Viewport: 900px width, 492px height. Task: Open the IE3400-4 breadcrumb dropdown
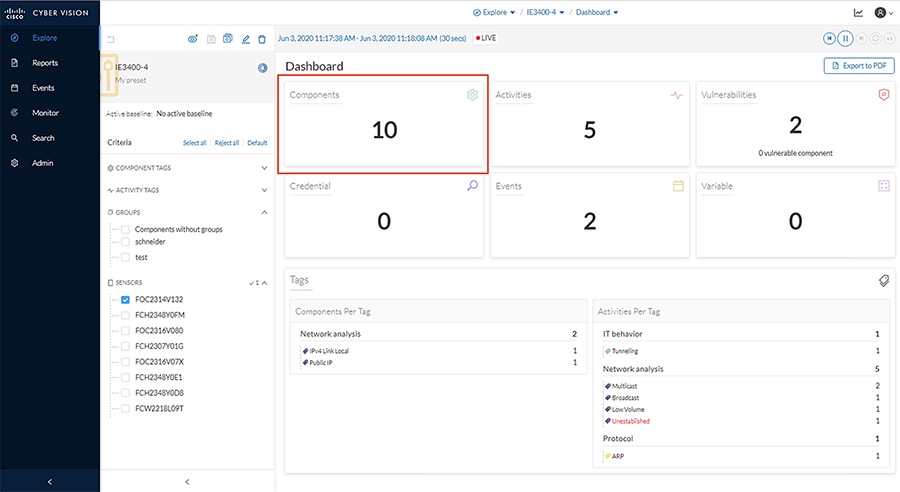(x=545, y=13)
